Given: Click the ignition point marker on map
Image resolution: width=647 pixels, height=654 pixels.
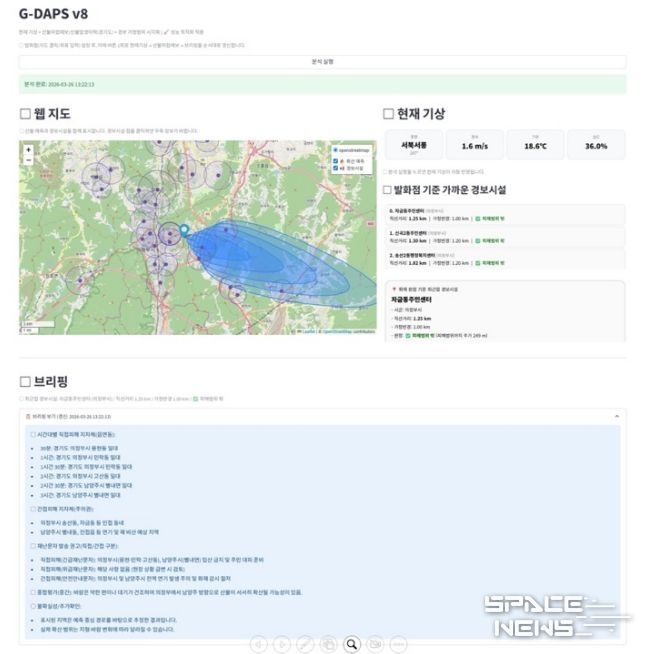Looking at the screenshot, I should coord(184,231).
